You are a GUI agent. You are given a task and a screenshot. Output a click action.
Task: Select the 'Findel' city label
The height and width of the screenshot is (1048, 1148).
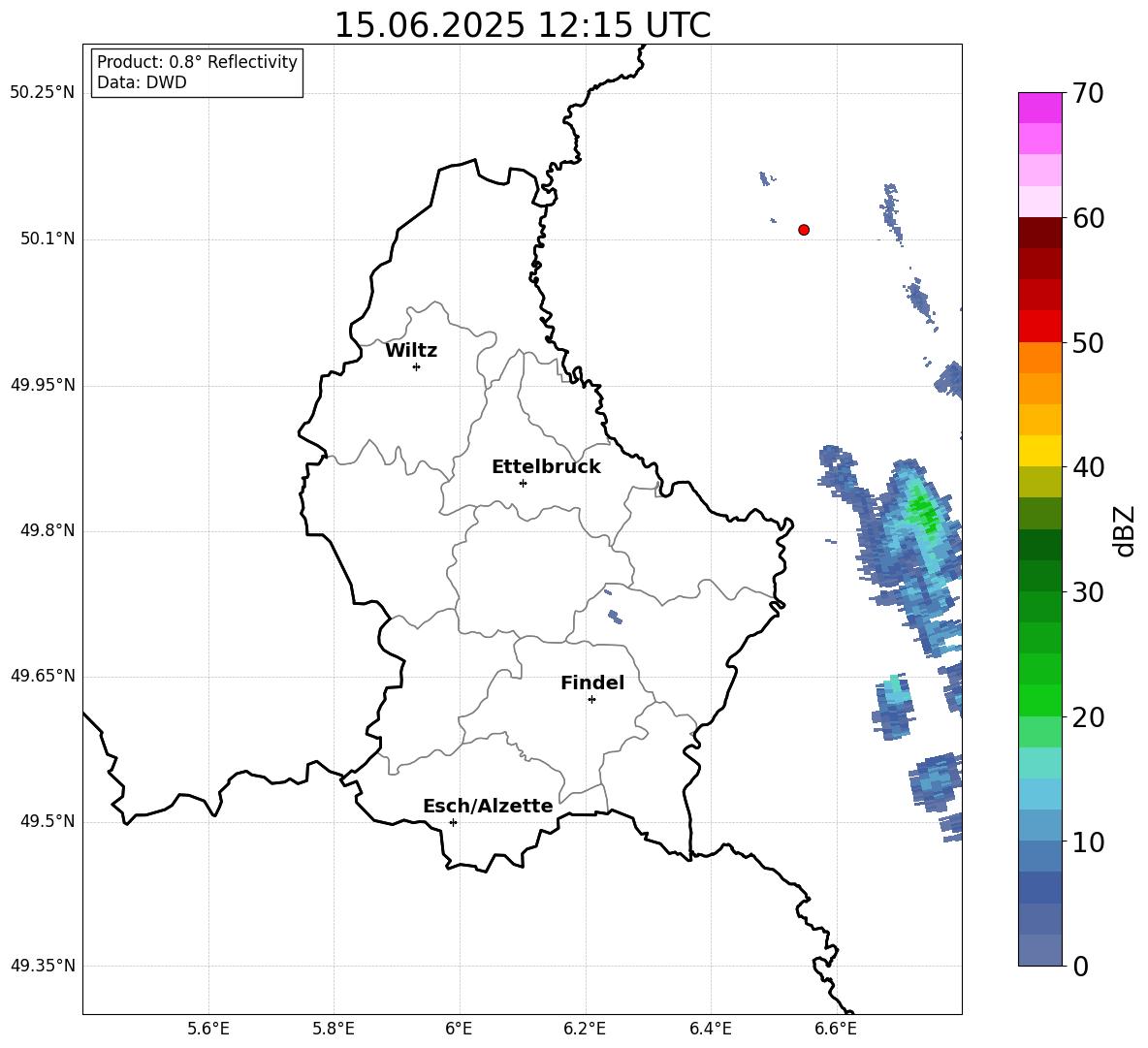(x=592, y=683)
